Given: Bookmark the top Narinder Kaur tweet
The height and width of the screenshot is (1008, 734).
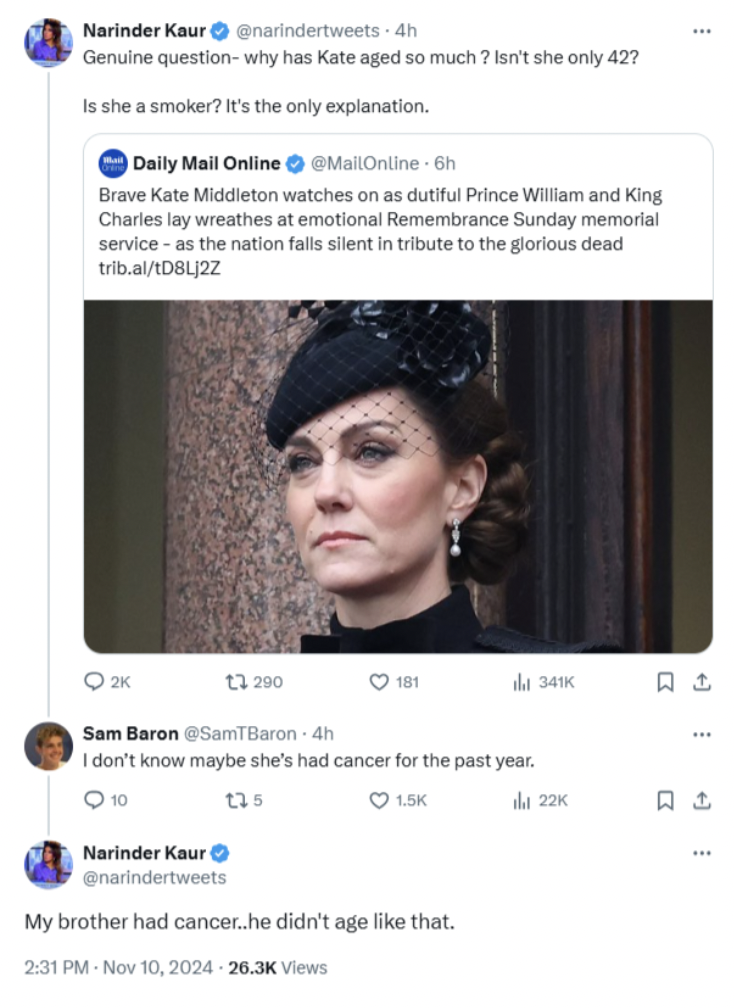Looking at the screenshot, I should pyautogui.click(x=663, y=682).
